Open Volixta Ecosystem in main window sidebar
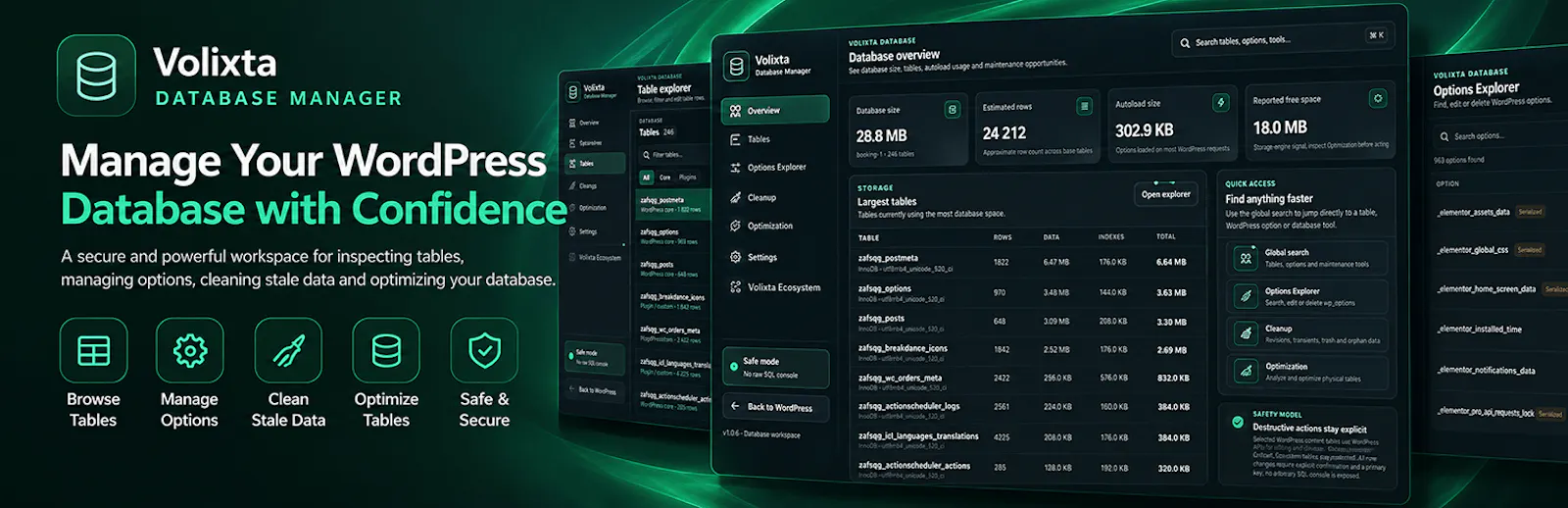 775,287
